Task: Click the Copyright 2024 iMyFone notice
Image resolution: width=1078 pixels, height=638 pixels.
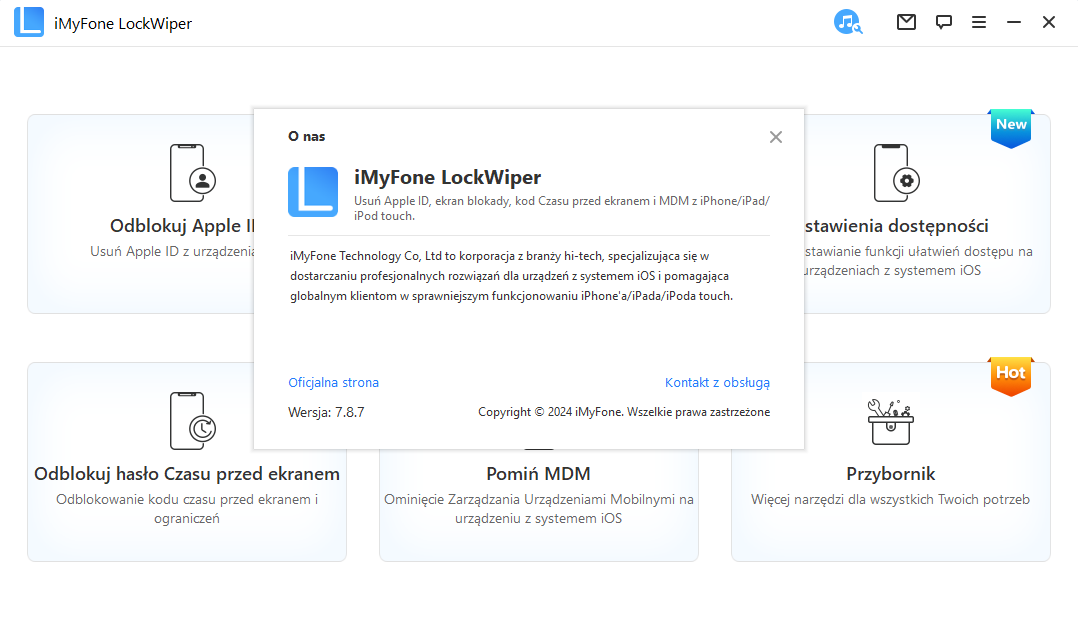Action: [x=624, y=412]
